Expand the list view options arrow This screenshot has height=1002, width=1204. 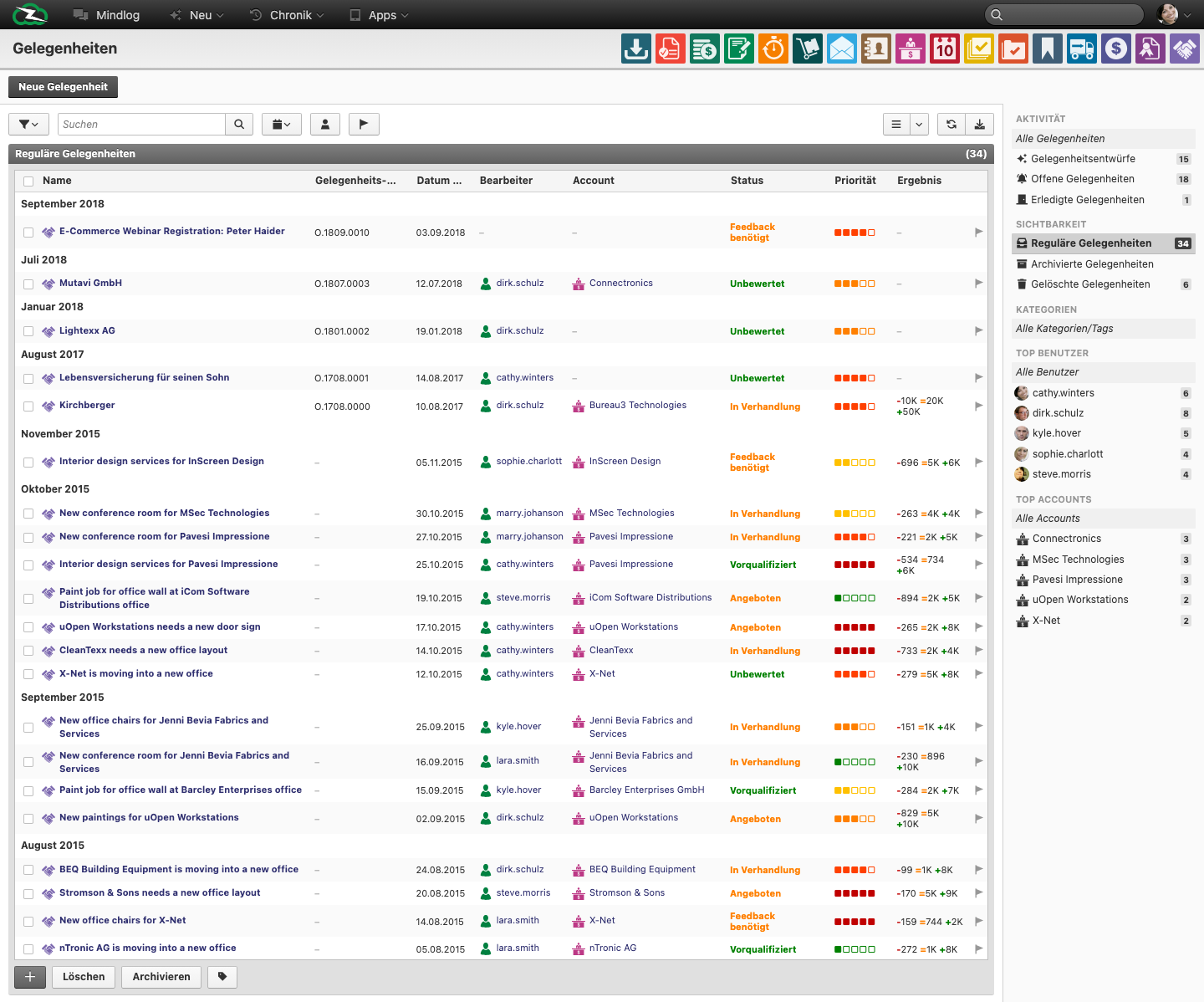[919, 125]
